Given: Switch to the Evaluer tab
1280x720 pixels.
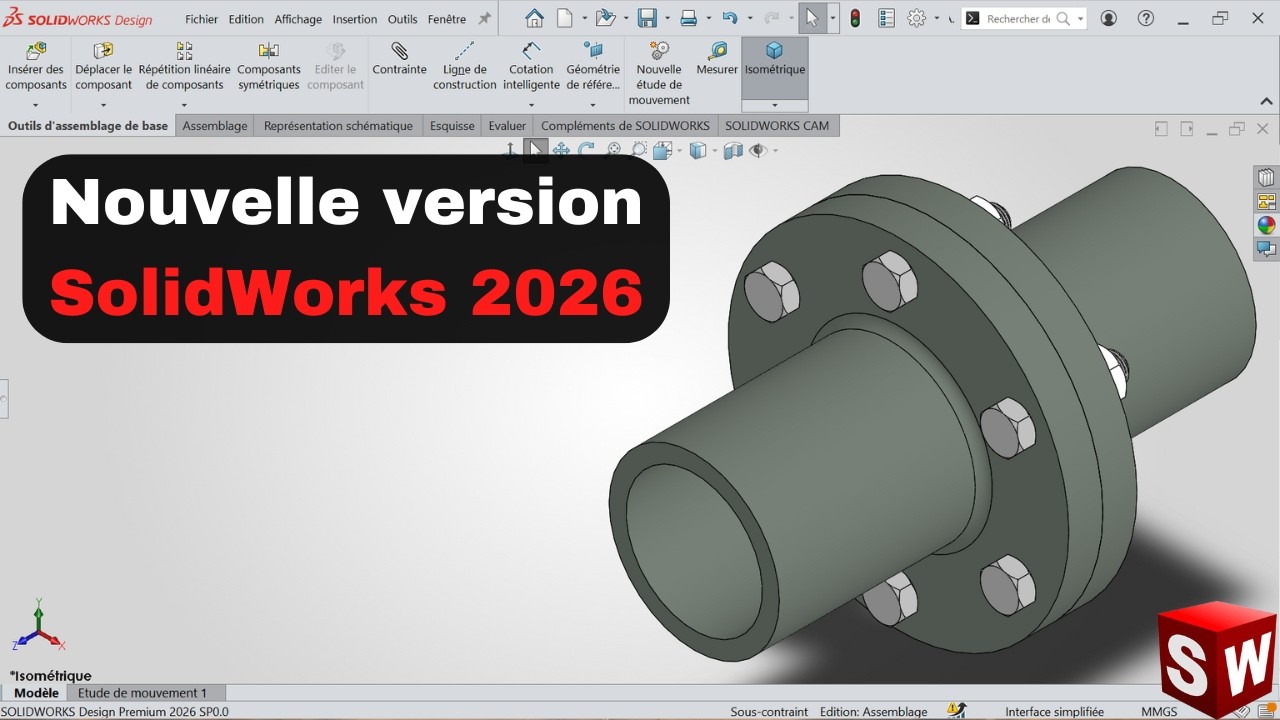Looking at the screenshot, I should [507, 126].
